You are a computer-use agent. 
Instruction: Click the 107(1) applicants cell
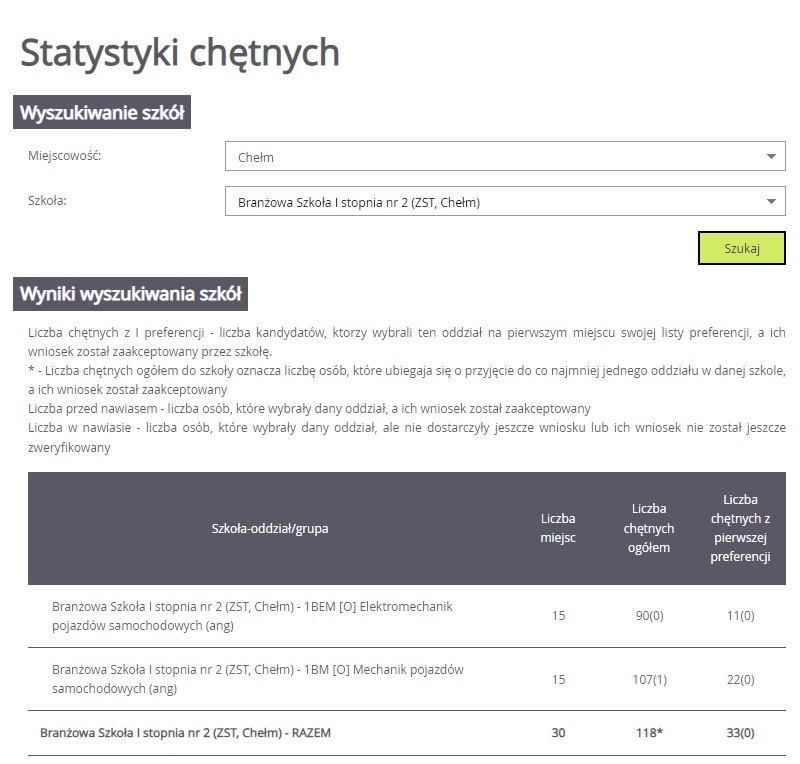[x=649, y=680]
